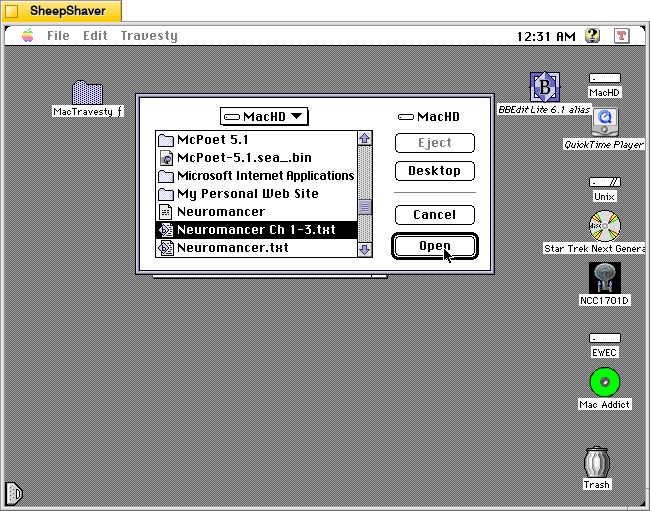
Task: Click the file list scroll down arrow
Action: [x=365, y=249]
